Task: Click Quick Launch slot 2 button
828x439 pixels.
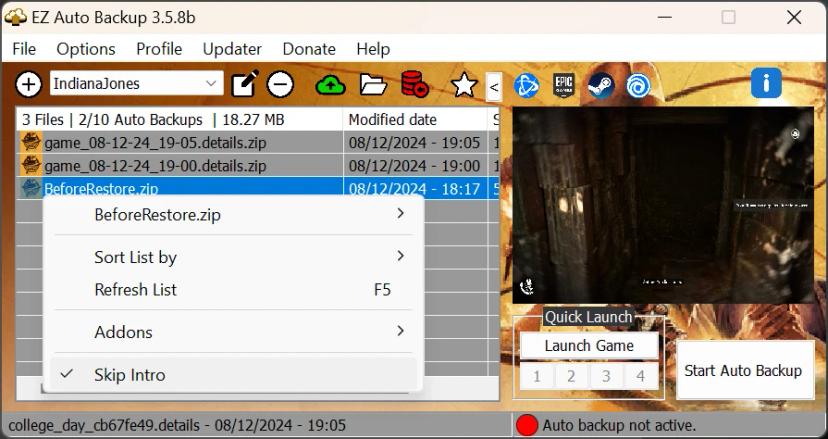Action: pos(571,376)
